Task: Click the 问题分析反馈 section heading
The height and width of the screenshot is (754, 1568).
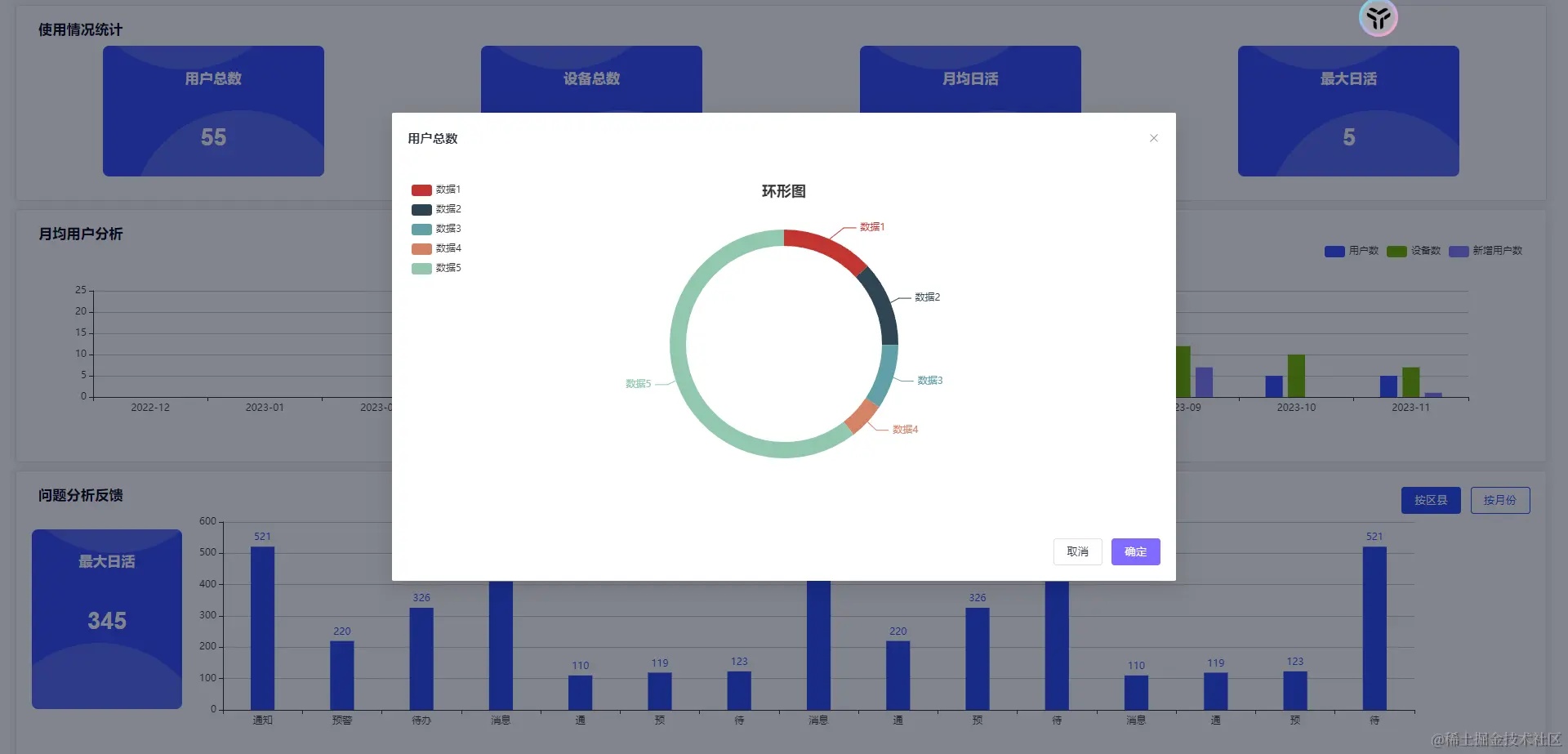Action: point(80,496)
